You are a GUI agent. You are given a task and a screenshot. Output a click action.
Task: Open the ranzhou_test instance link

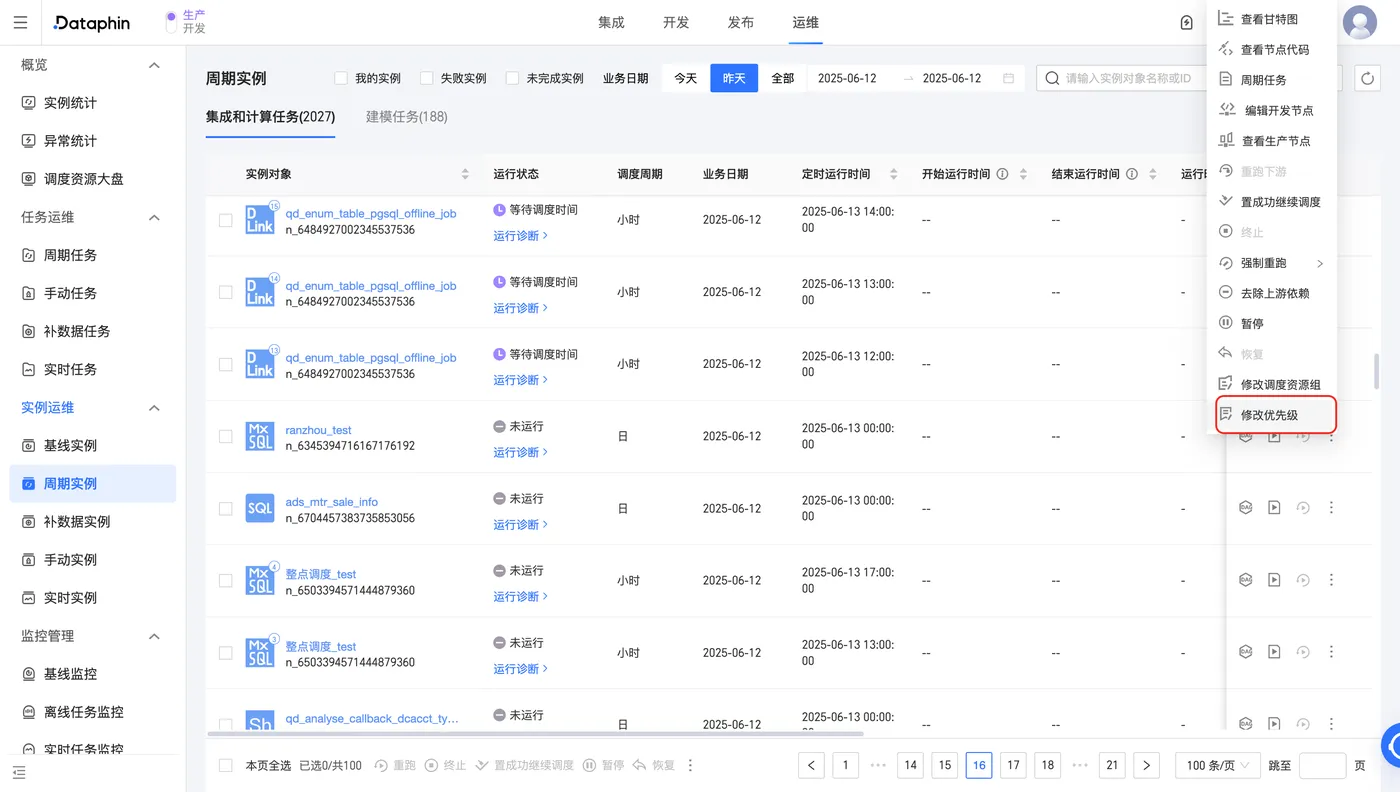point(318,430)
